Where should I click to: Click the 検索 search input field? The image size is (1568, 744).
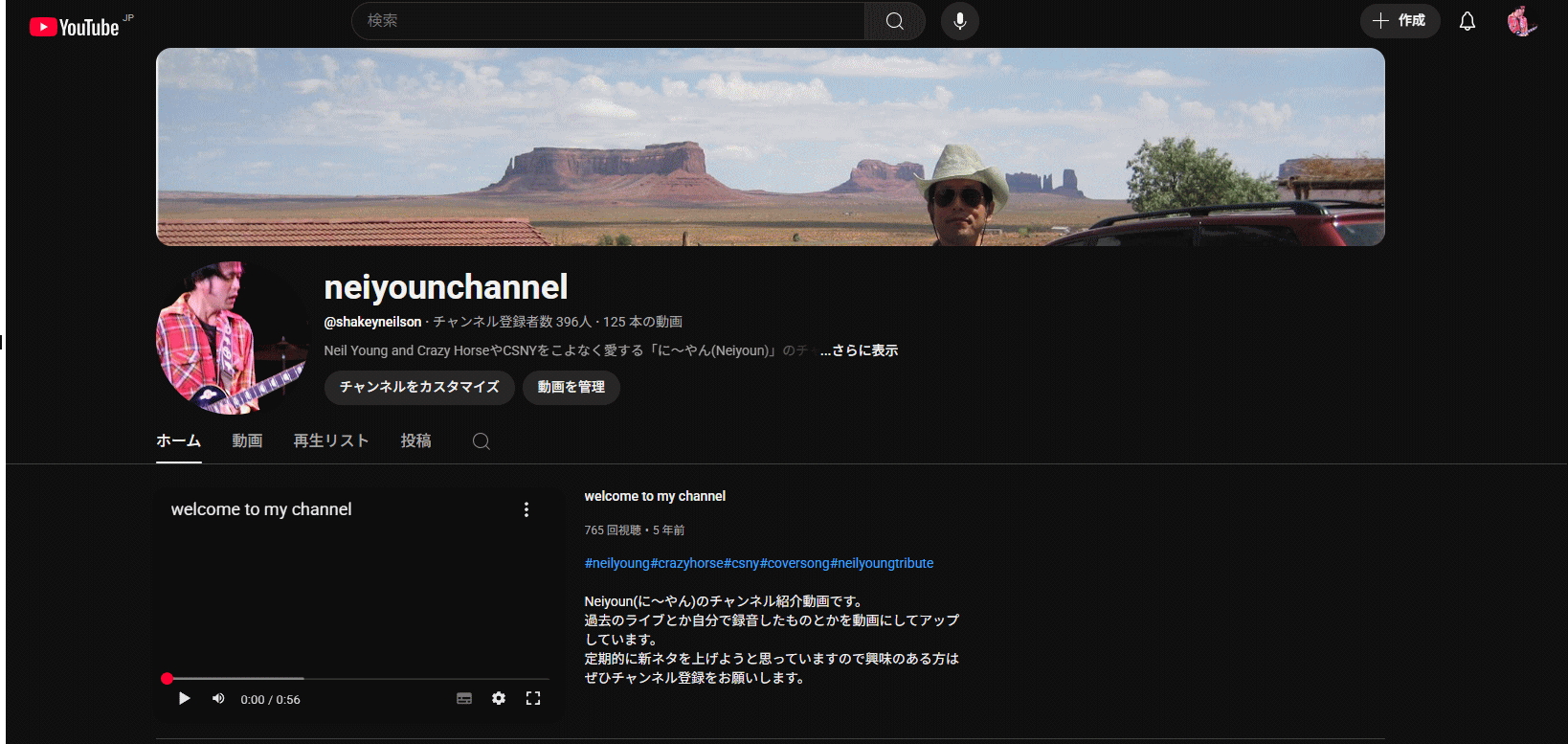click(608, 21)
